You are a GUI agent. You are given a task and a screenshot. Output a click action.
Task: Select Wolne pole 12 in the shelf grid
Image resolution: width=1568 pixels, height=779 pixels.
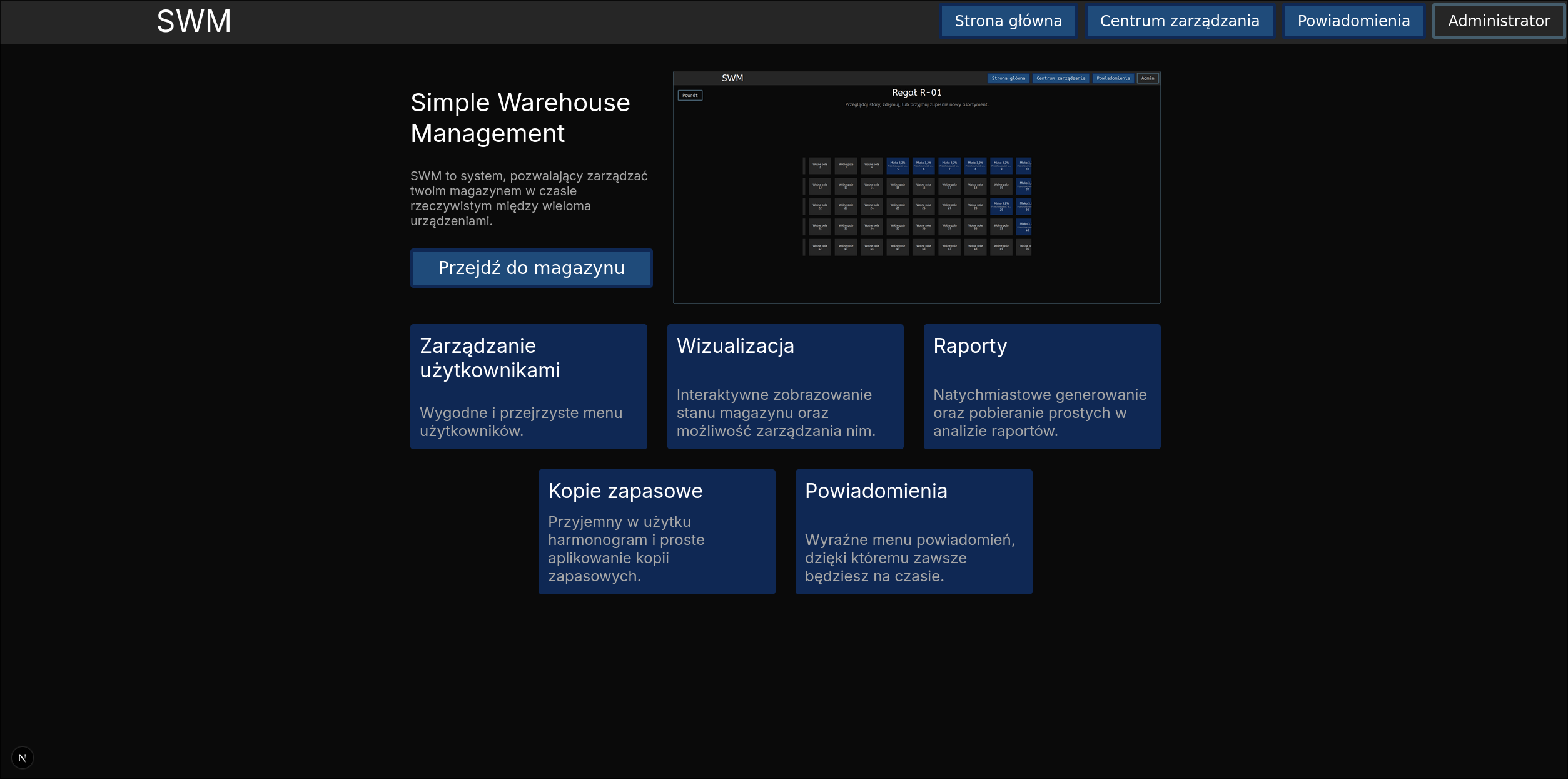pos(819,186)
